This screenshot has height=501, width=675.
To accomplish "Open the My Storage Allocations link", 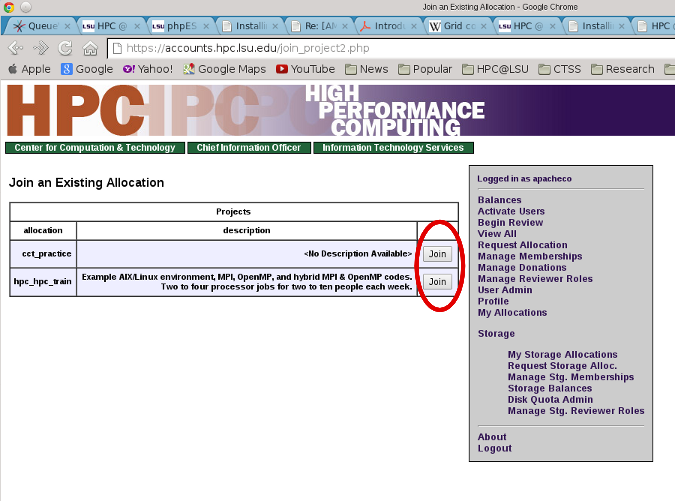I will (x=562, y=354).
